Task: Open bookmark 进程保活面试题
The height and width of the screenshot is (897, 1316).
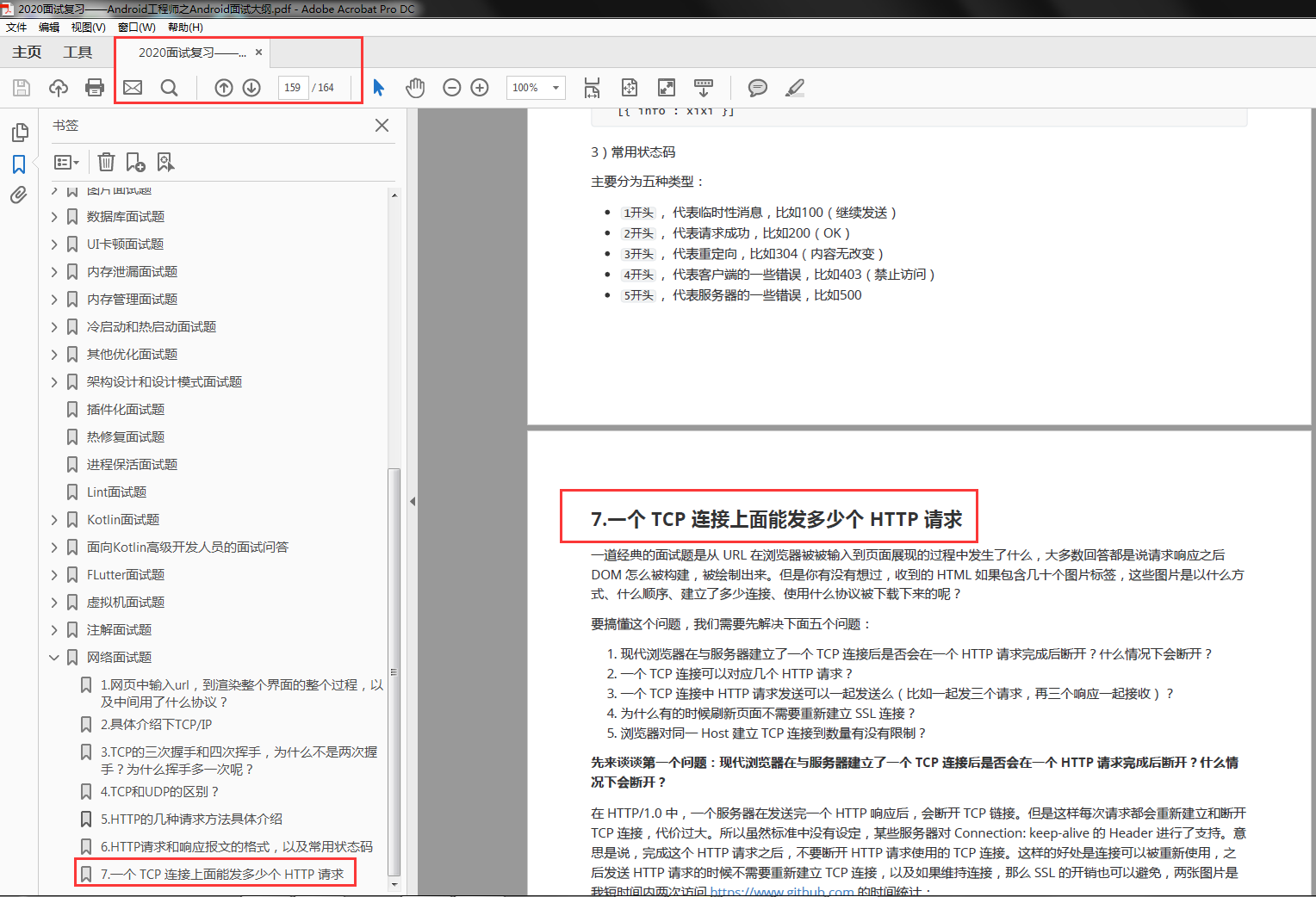Action: pyautogui.click(x=132, y=465)
